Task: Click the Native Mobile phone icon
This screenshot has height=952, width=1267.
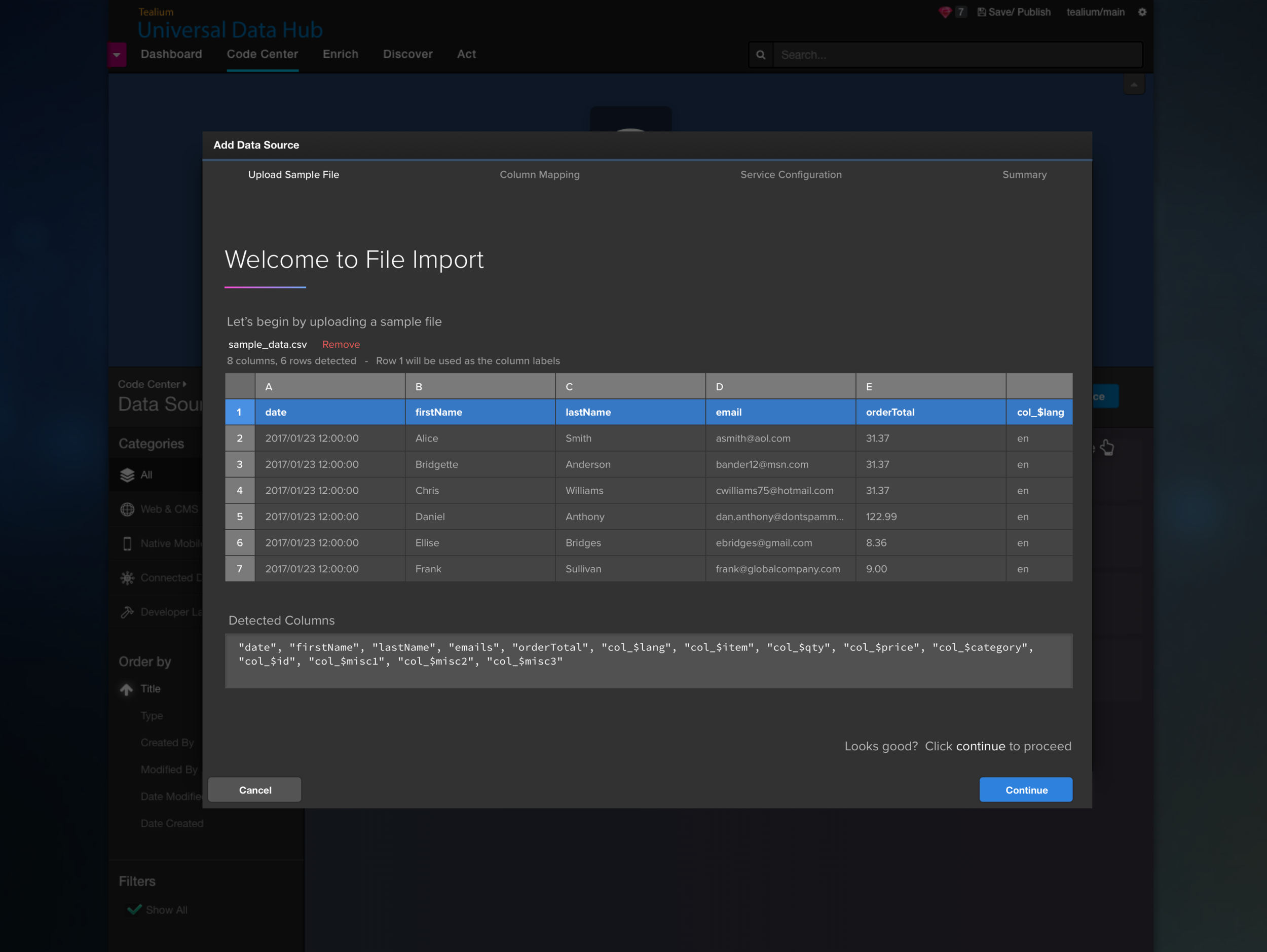Action: tap(127, 543)
